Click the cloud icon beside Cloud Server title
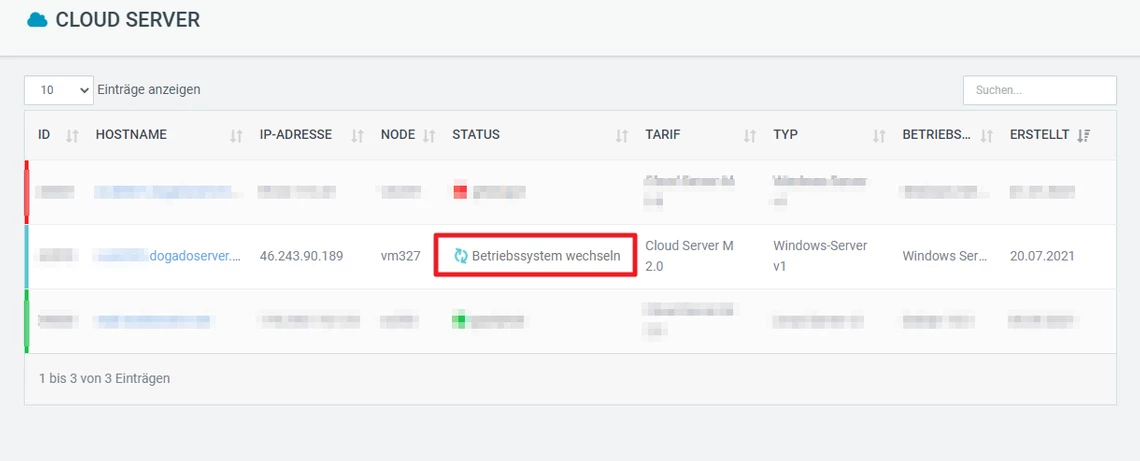The height and width of the screenshot is (461, 1140). pos(37,20)
